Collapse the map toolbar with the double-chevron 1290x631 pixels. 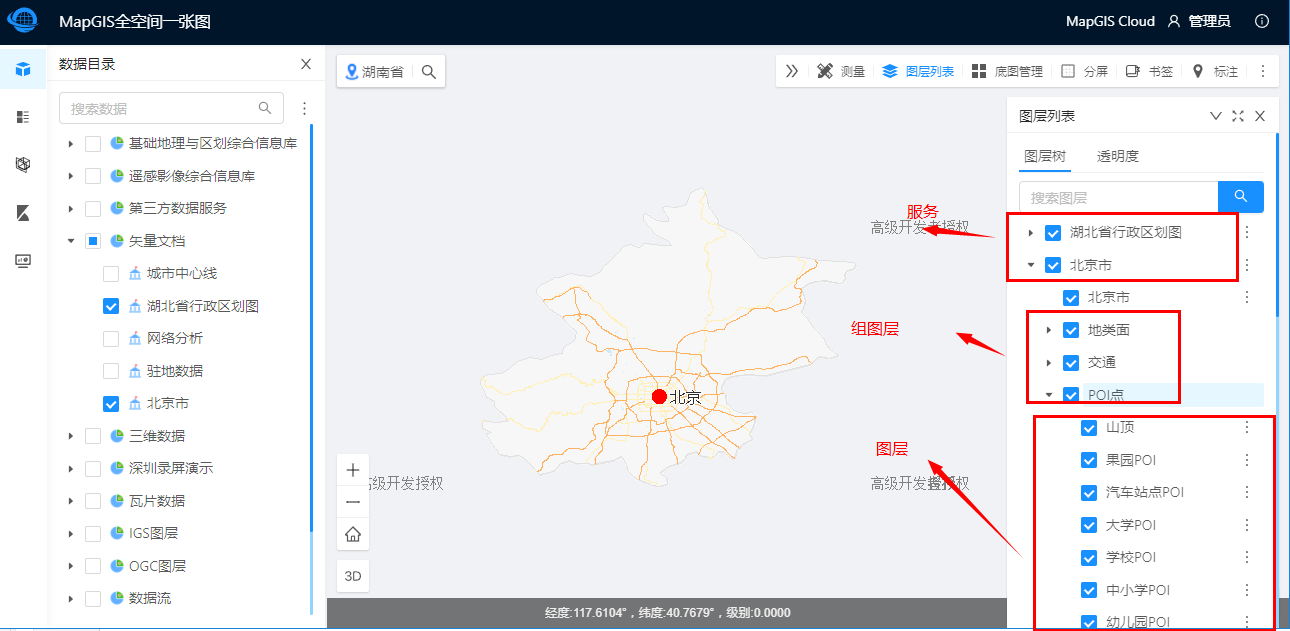point(792,71)
